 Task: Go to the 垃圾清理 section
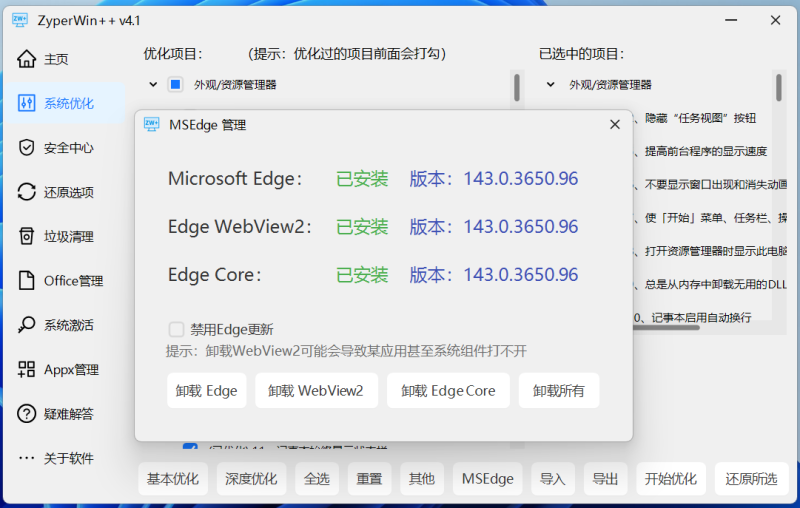[65, 237]
